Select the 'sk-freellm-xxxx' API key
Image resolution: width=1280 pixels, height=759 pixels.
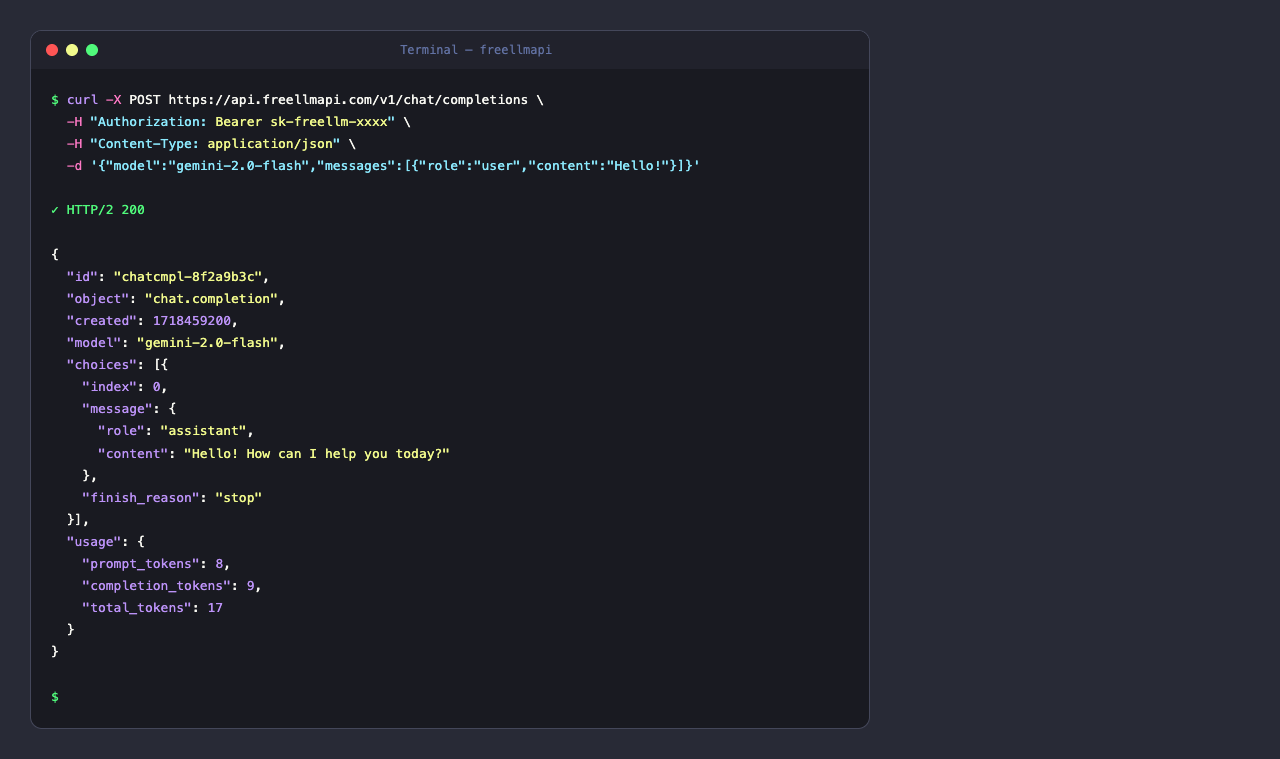point(328,122)
